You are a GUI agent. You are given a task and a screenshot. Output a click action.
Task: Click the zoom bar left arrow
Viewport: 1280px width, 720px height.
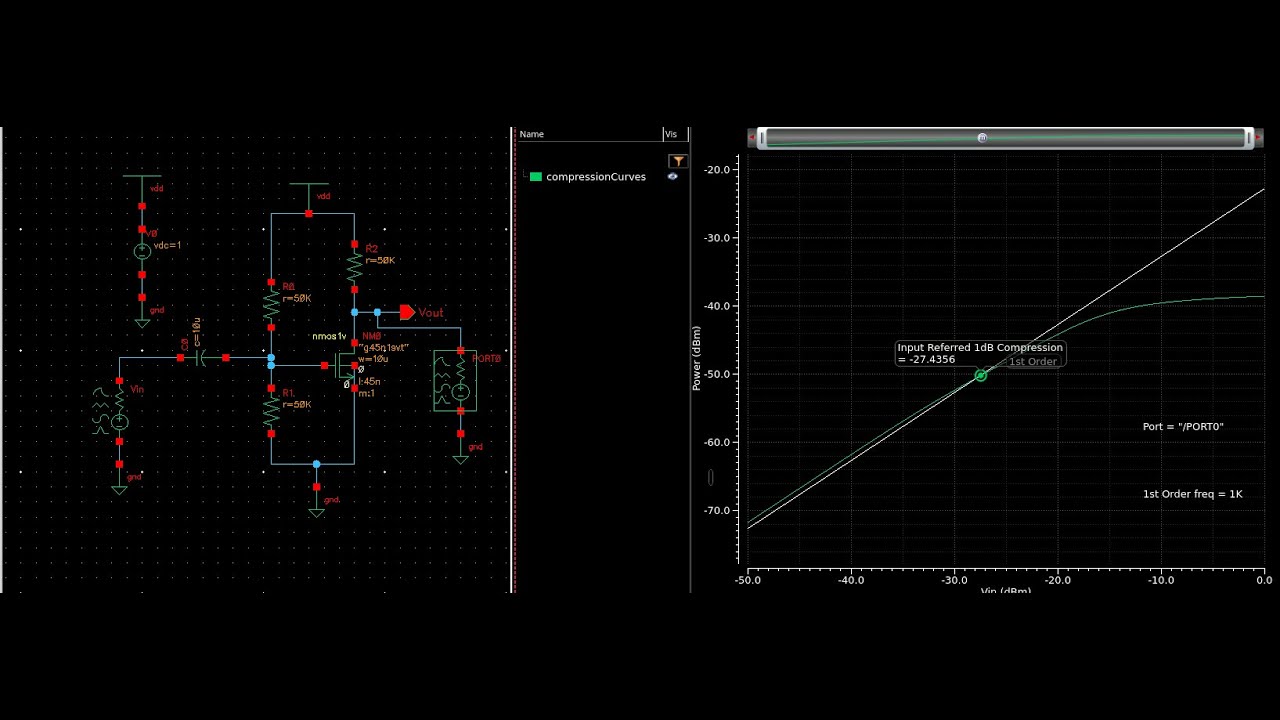click(752, 138)
